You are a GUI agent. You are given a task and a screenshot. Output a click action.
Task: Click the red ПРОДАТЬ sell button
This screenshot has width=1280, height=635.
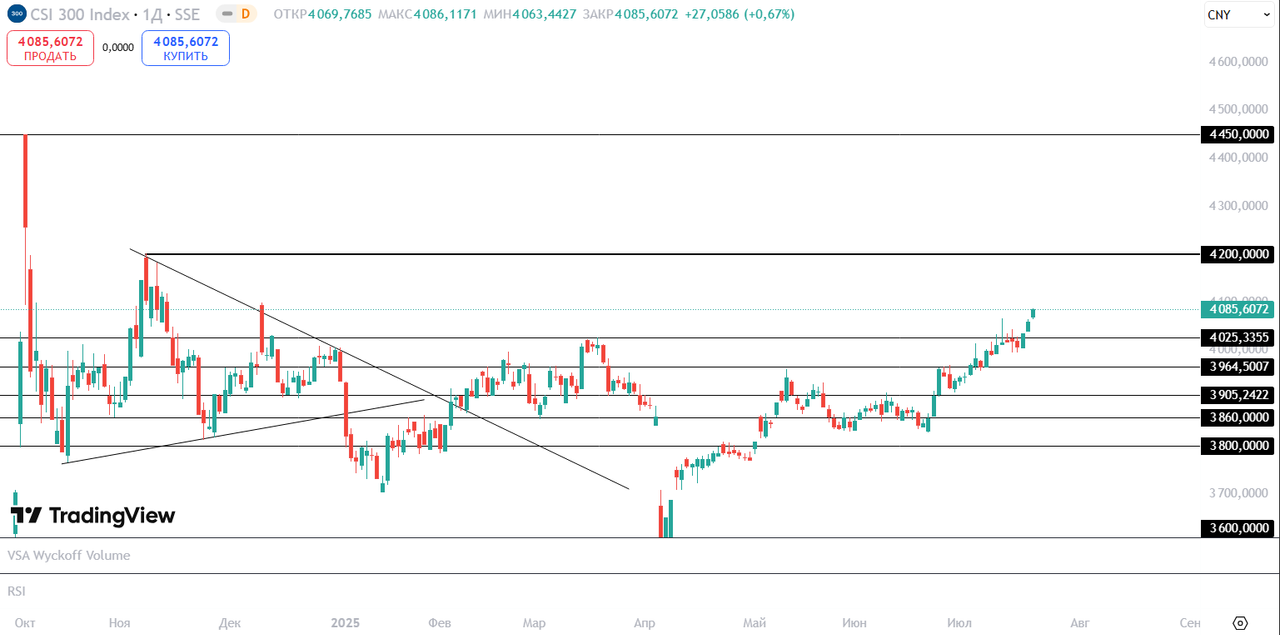point(50,48)
